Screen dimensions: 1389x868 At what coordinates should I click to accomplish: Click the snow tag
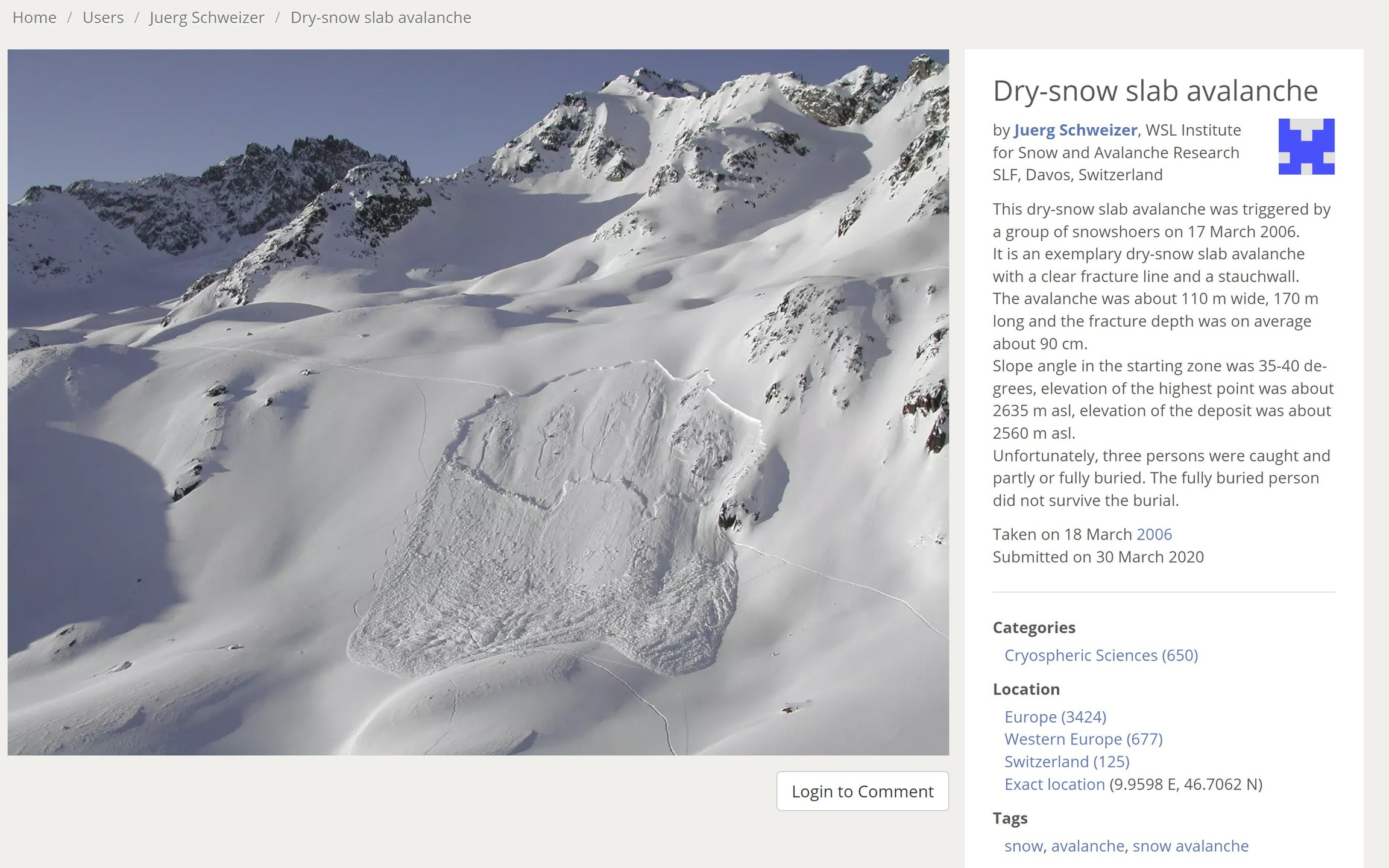[x=1023, y=846]
